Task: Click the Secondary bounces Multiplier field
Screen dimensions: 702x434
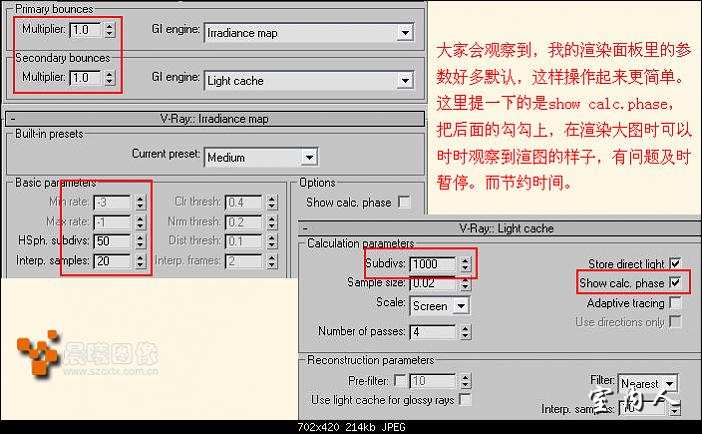Action: point(86,77)
